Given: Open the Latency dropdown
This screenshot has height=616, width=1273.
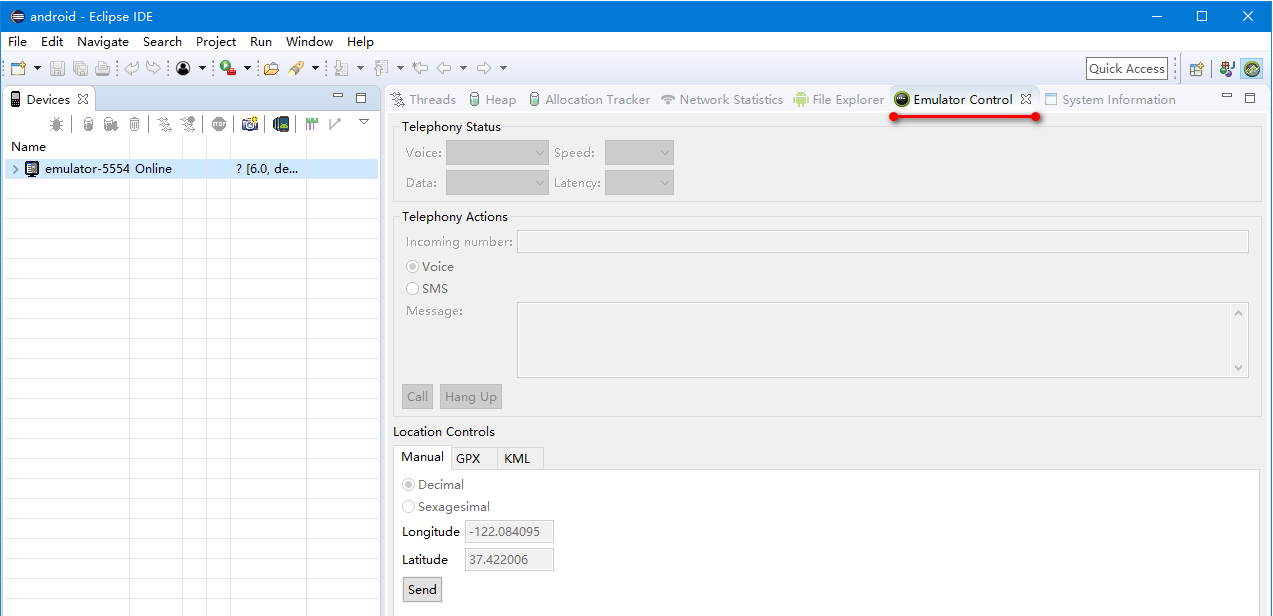Looking at the screenshot, I should pos(639,183).
